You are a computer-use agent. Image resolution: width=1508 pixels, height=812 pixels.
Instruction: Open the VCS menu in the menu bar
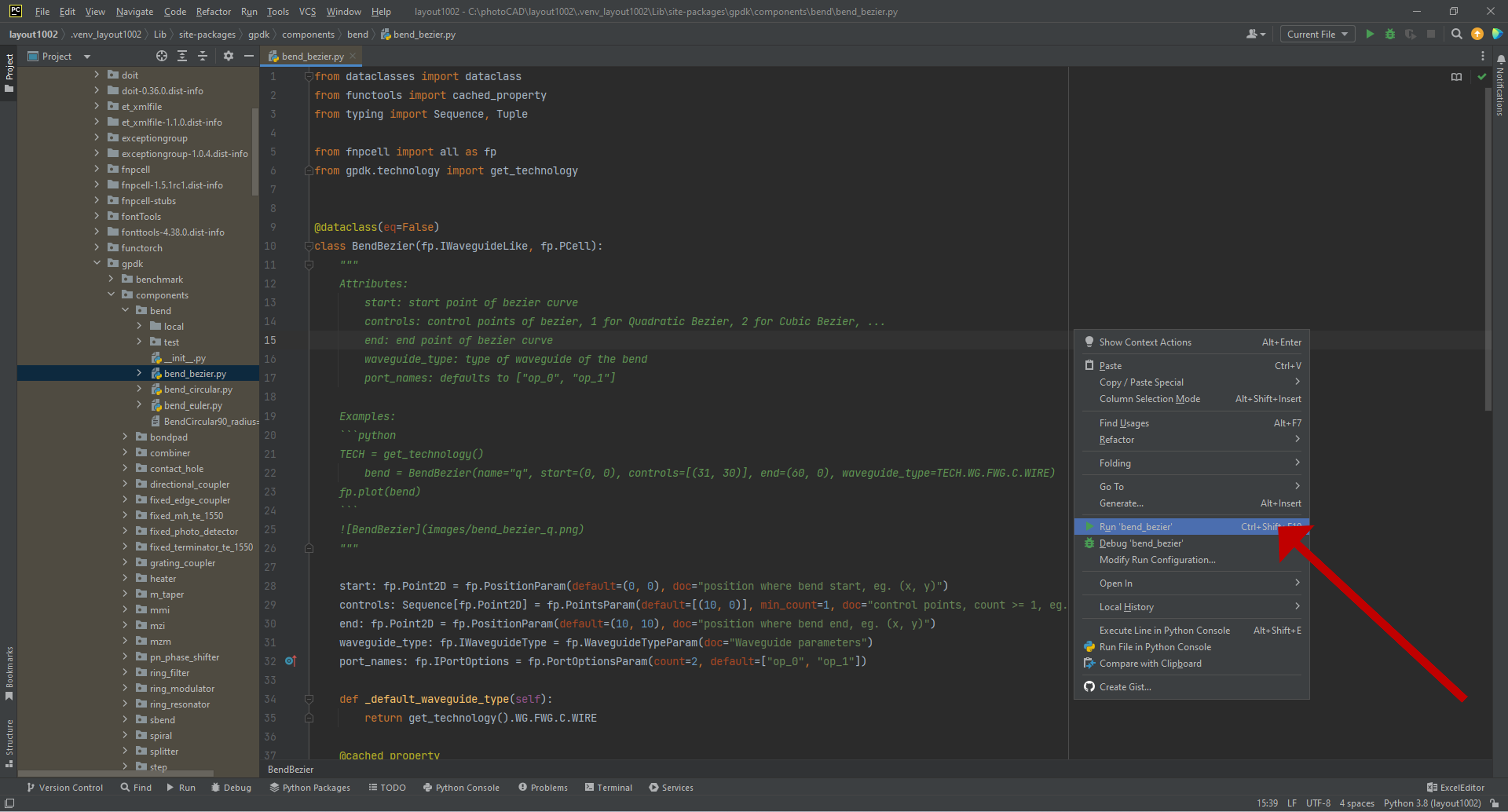[x=308, y=11]
